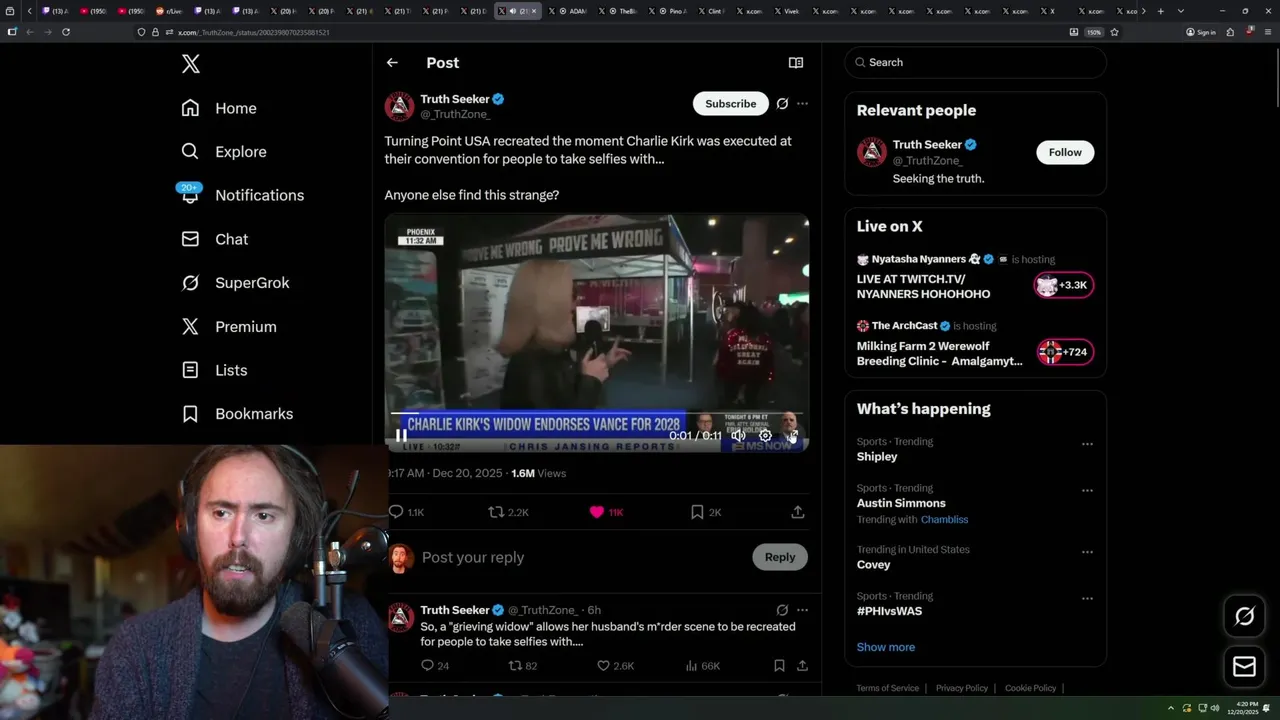Open the floating Grok button

(x=1245, y=616)
